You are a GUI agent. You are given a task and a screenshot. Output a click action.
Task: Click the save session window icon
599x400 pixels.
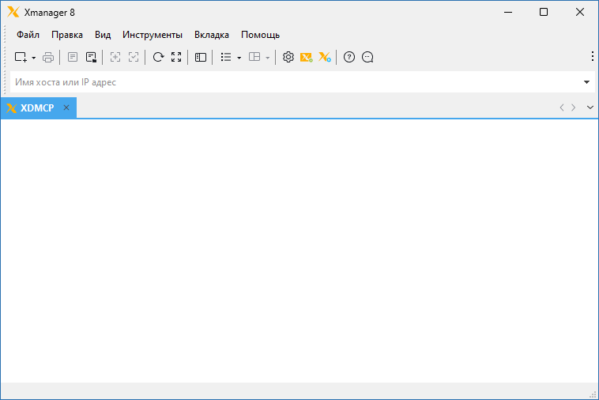pyautogui.click(x=91, y=57)
